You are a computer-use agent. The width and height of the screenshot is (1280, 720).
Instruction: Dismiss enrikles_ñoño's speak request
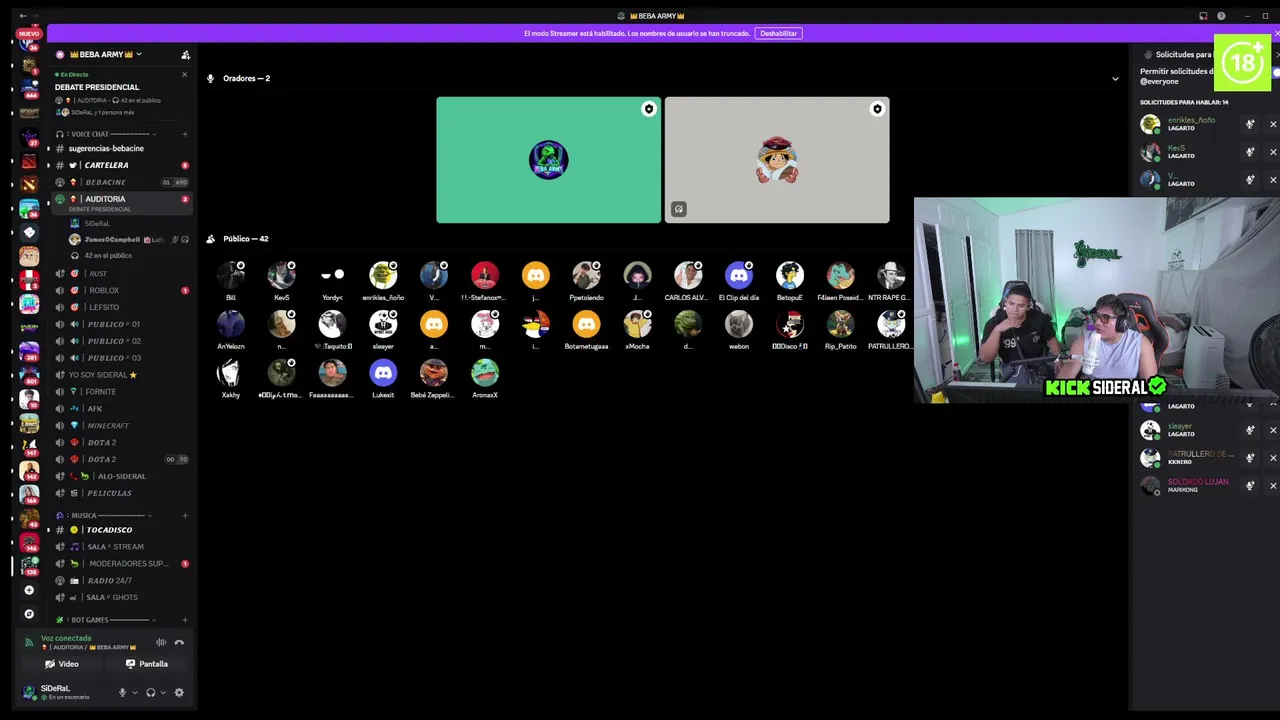coord(1273,124)
